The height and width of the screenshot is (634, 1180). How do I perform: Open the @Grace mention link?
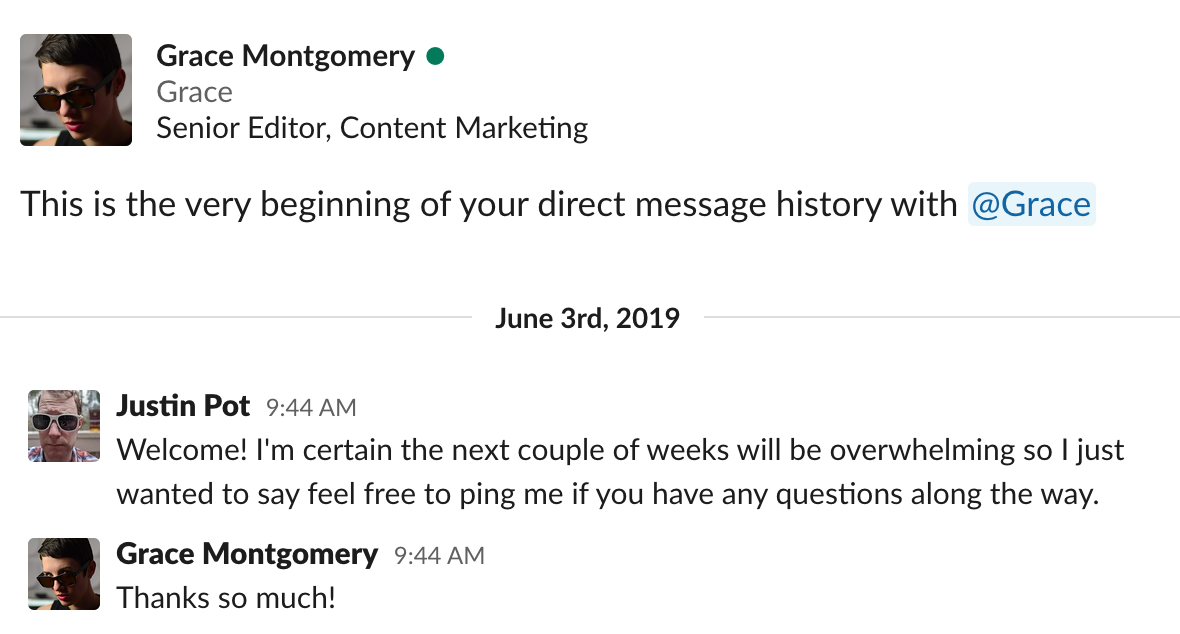click(x=1031, y=204)
